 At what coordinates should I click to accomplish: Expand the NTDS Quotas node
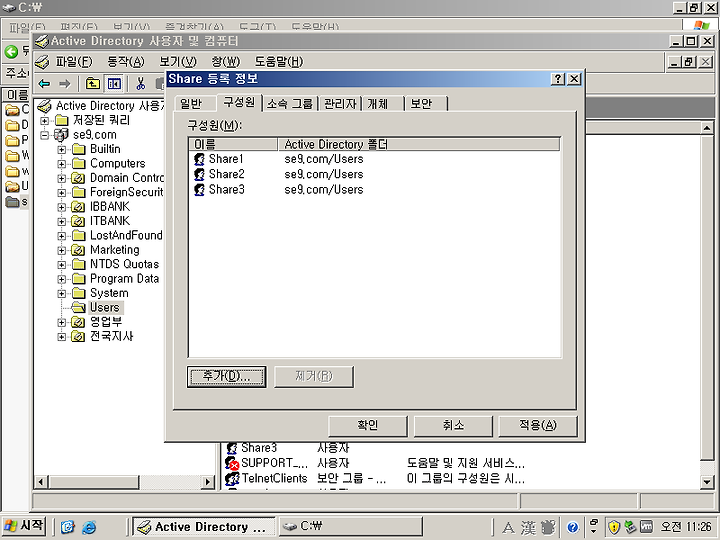[x=62, y=265]
